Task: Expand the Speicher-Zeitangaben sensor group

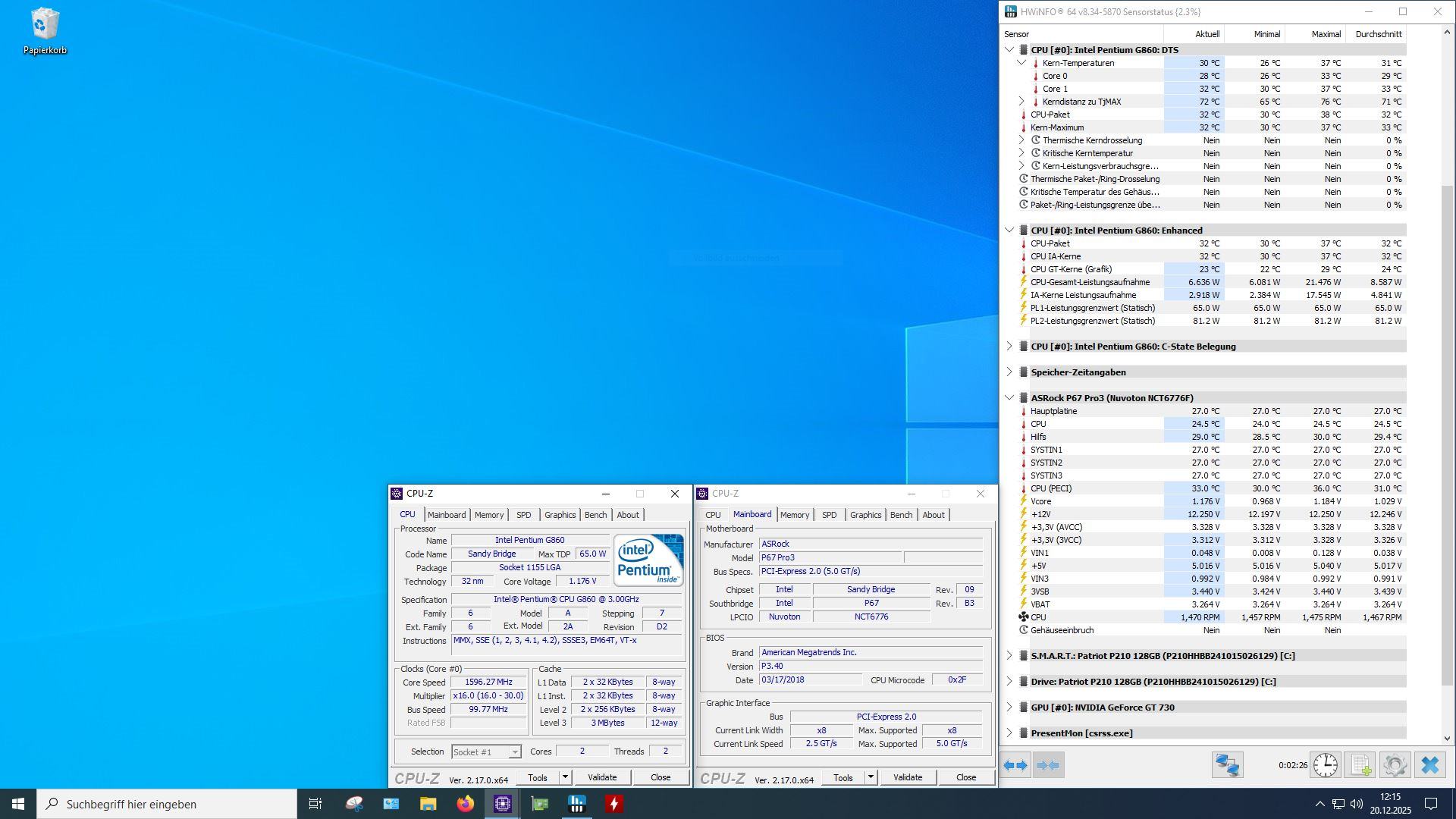Action: click(x=1009, y=372)
